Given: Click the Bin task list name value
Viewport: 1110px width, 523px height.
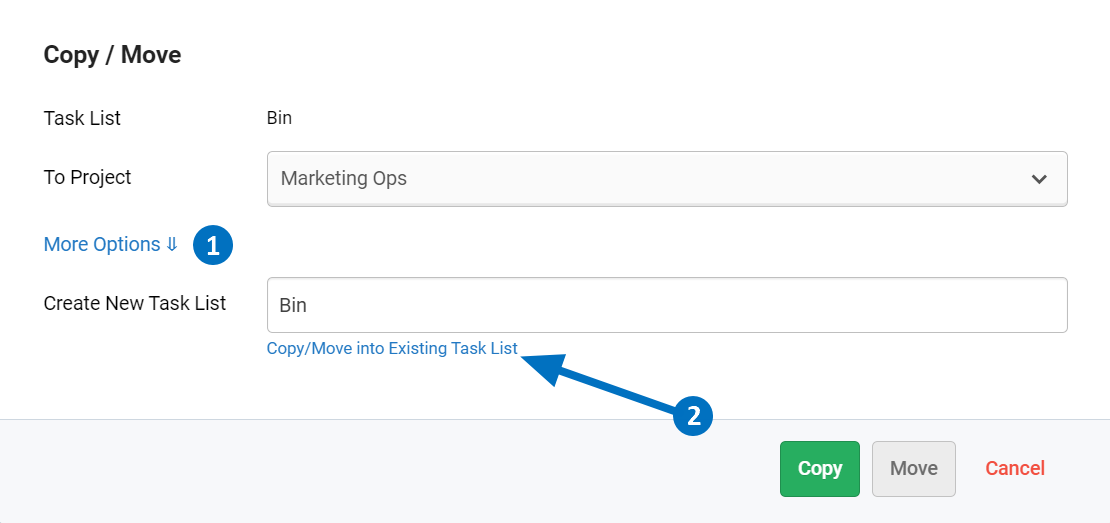Looking at the screenshot, I should coord(279,118).
